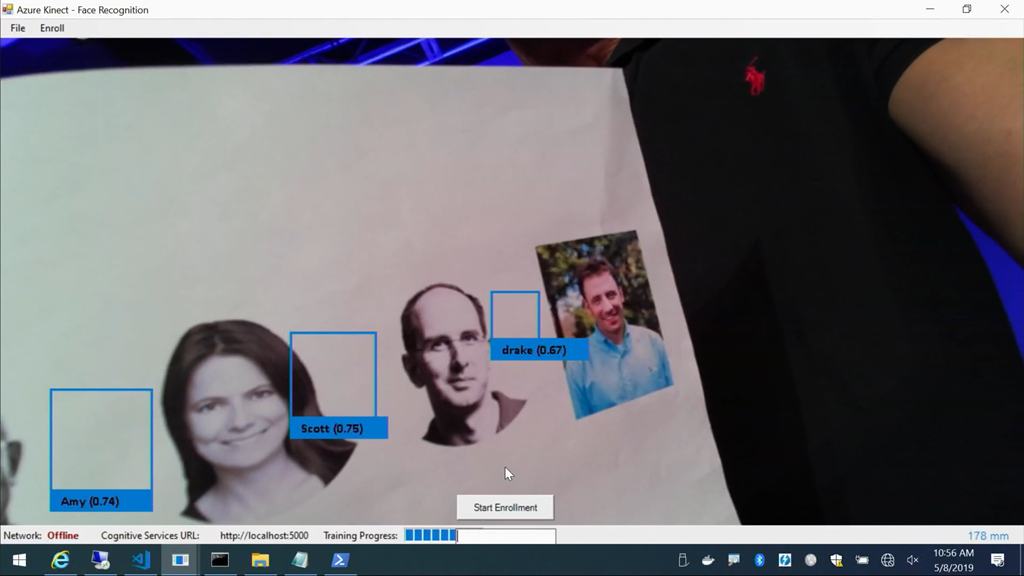The height and width of the screenshot is (576, 1024).
Task: Click the application icon in title bar
Action: coord(8,9)
